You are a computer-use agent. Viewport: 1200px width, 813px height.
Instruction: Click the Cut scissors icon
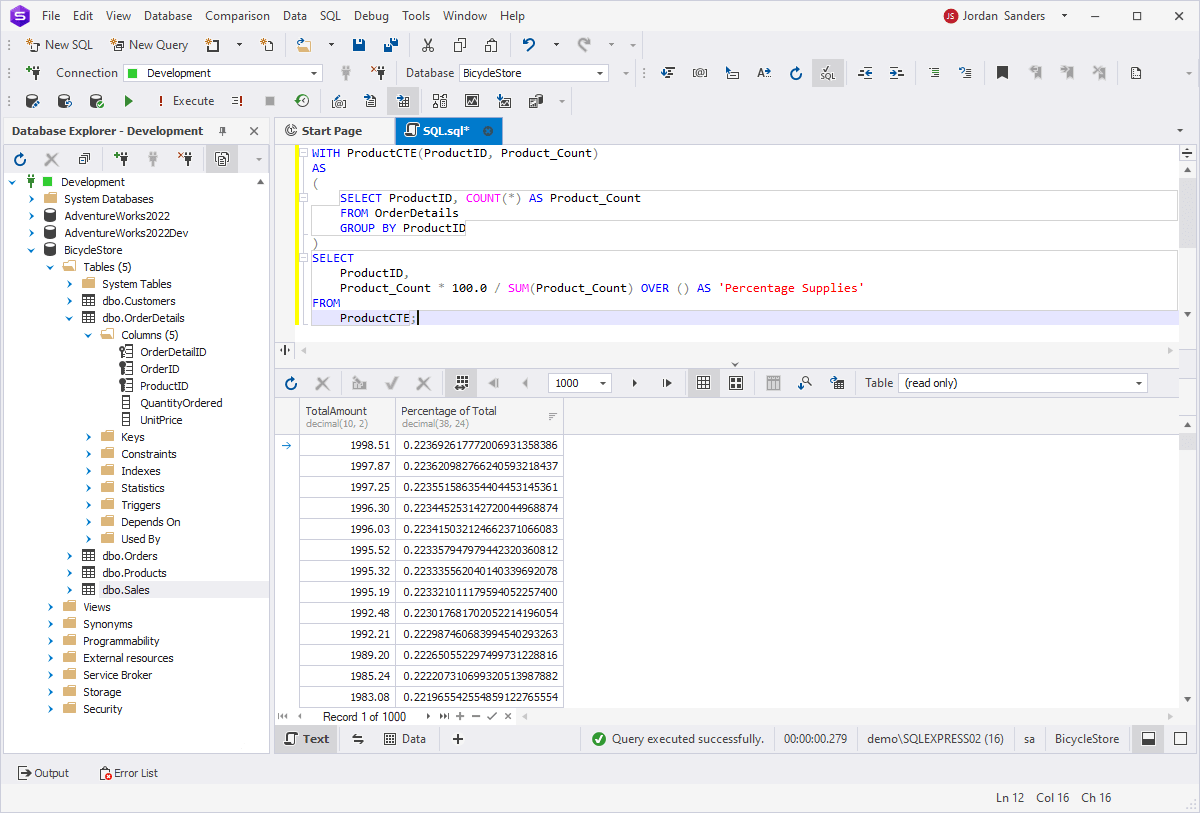(x=428, y=45)
